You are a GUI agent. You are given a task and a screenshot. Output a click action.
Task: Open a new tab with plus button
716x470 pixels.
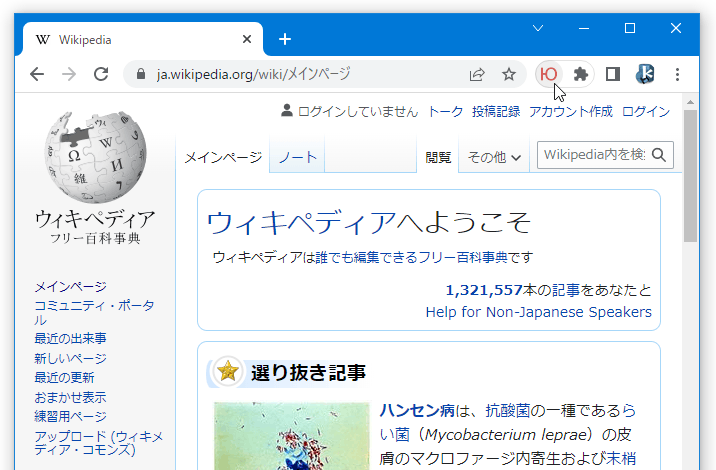pyautogui.click(x=285, y=39)
